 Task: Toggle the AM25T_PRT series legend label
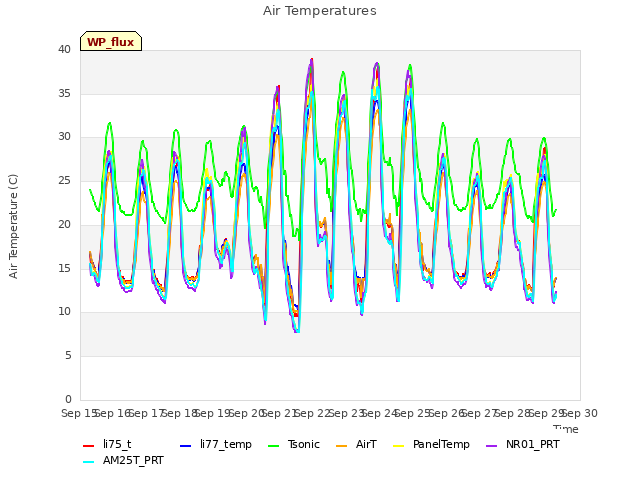133,460
